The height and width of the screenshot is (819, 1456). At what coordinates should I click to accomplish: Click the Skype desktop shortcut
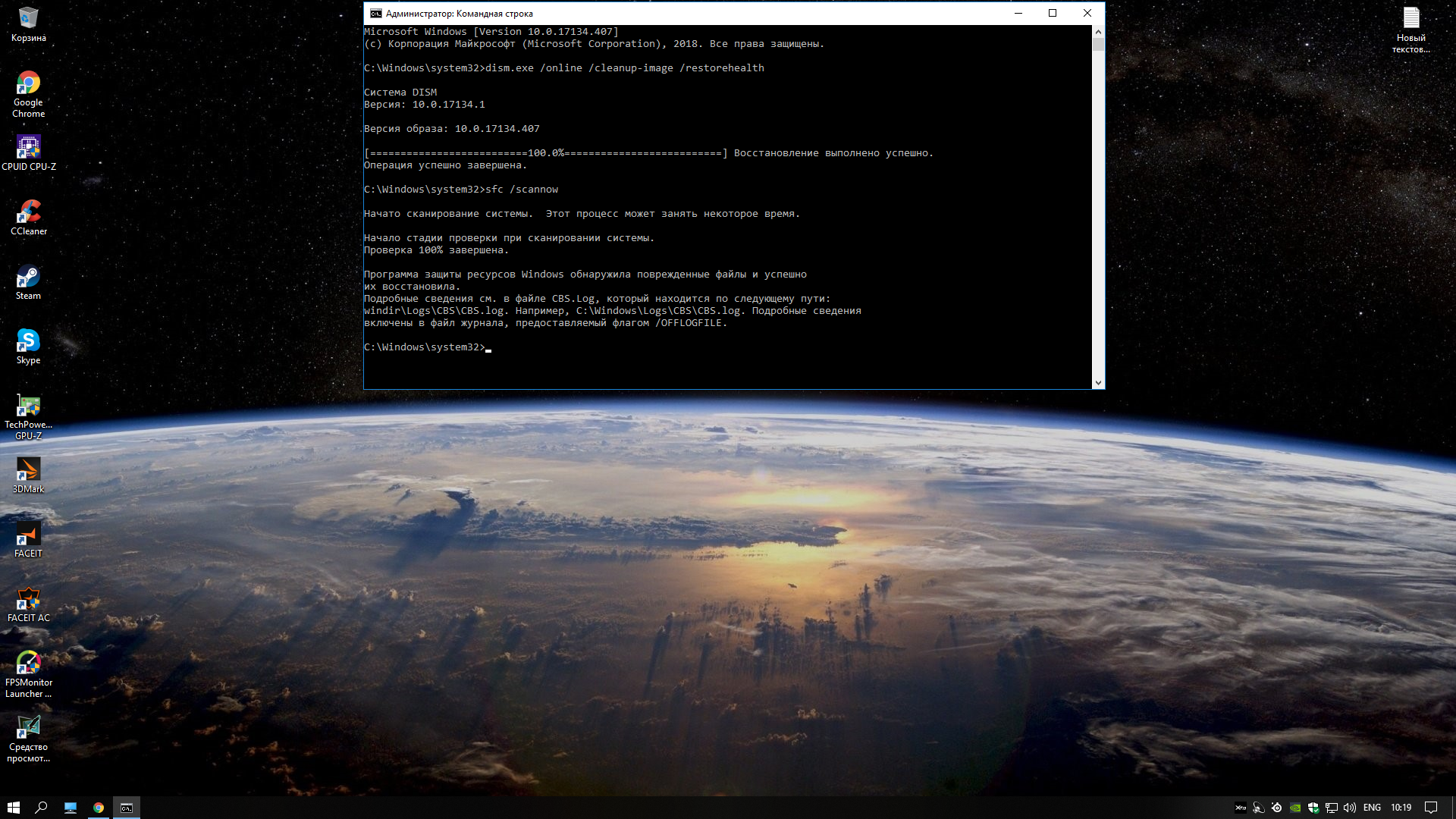click(x=28, y=340)
